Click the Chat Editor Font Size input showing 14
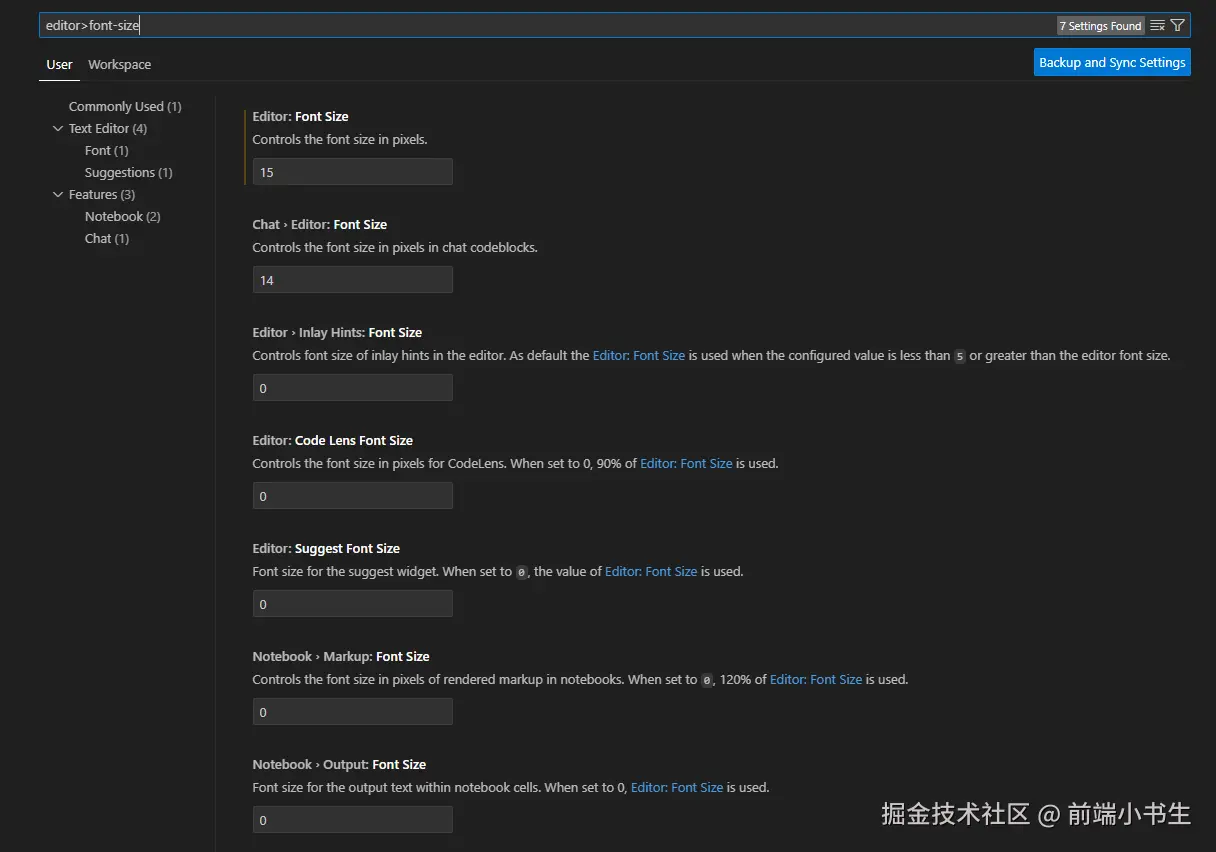The height and width of the screenshot is (852, 1216). (x=352, y=279)
